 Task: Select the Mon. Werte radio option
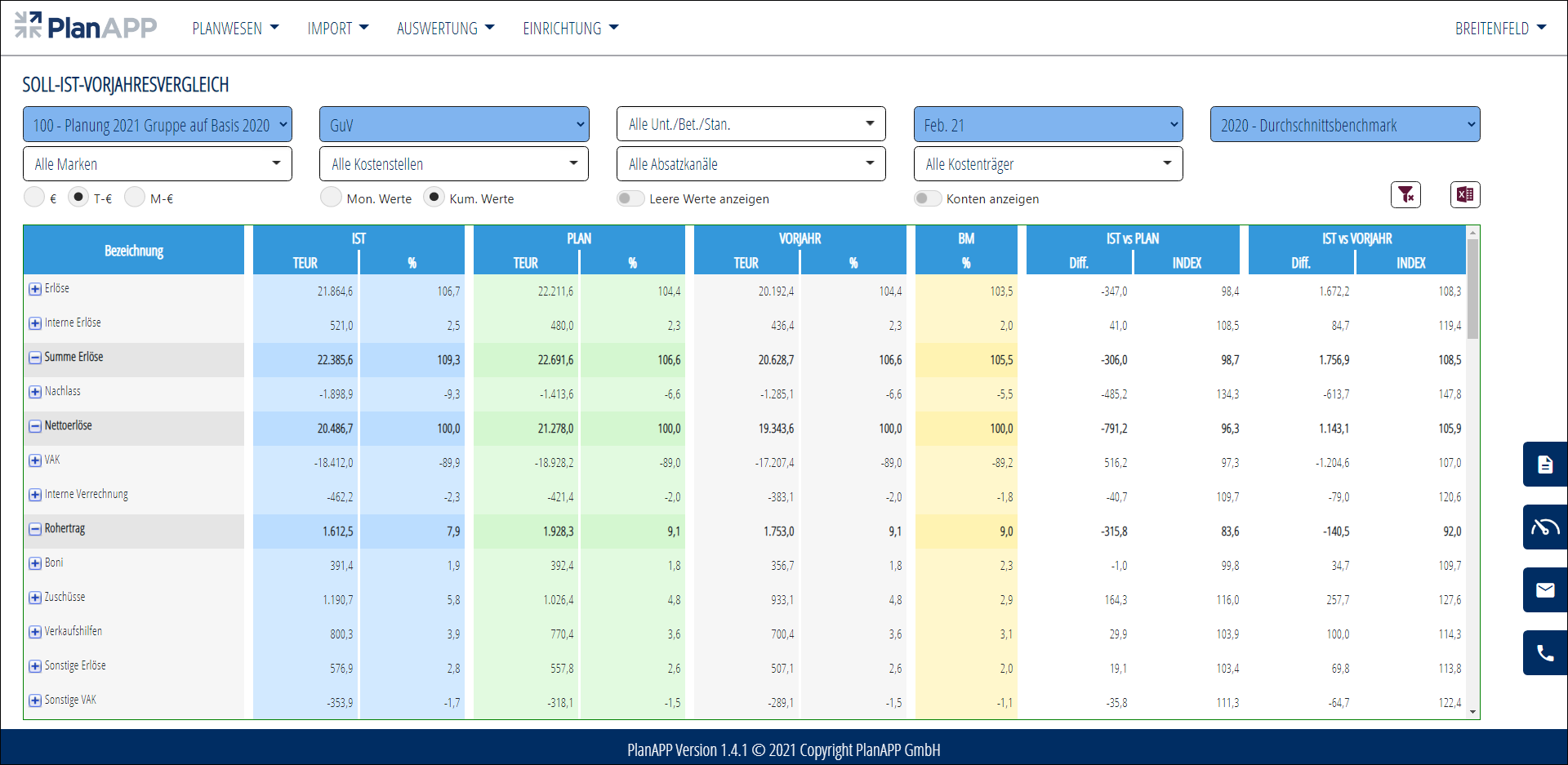[x=331, y=198]
